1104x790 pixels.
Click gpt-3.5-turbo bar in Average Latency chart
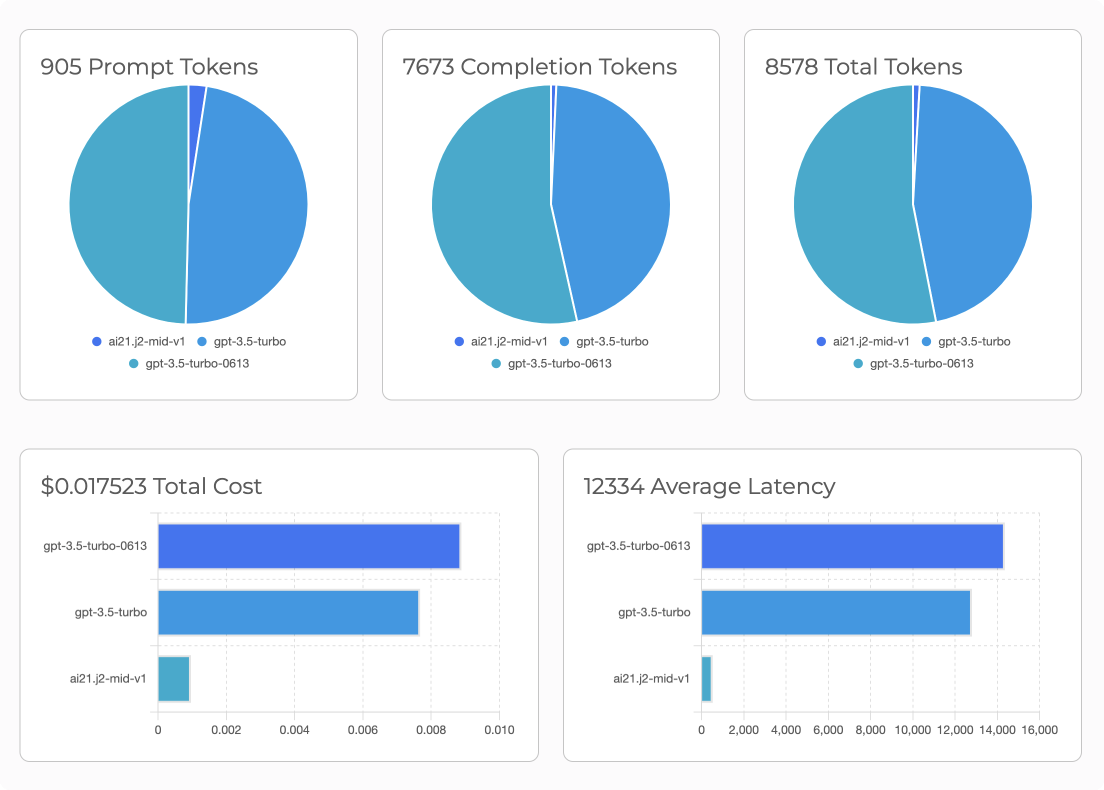click(x=835, y=612)
